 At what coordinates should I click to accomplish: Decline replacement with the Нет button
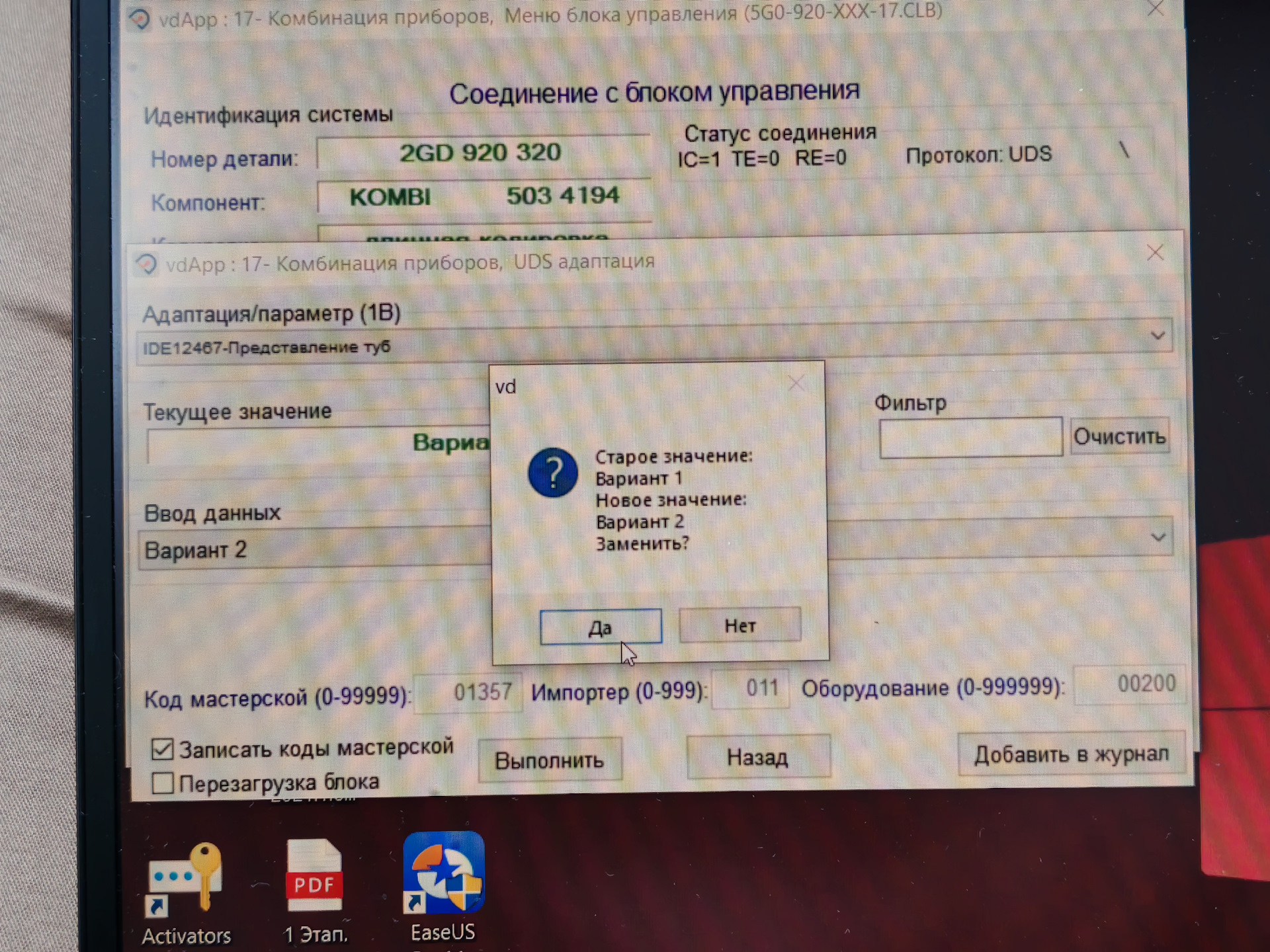tap(740, 625)
